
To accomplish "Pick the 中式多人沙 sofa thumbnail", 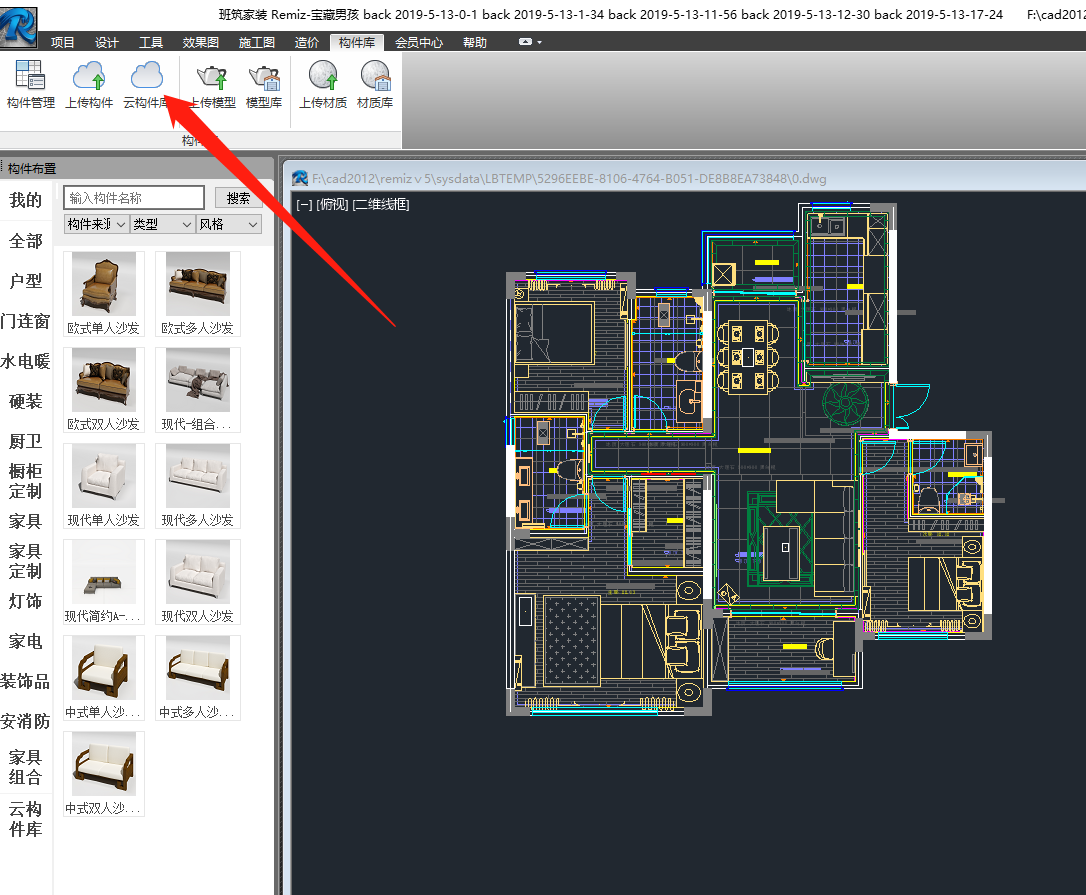I will tap(198, 679).
